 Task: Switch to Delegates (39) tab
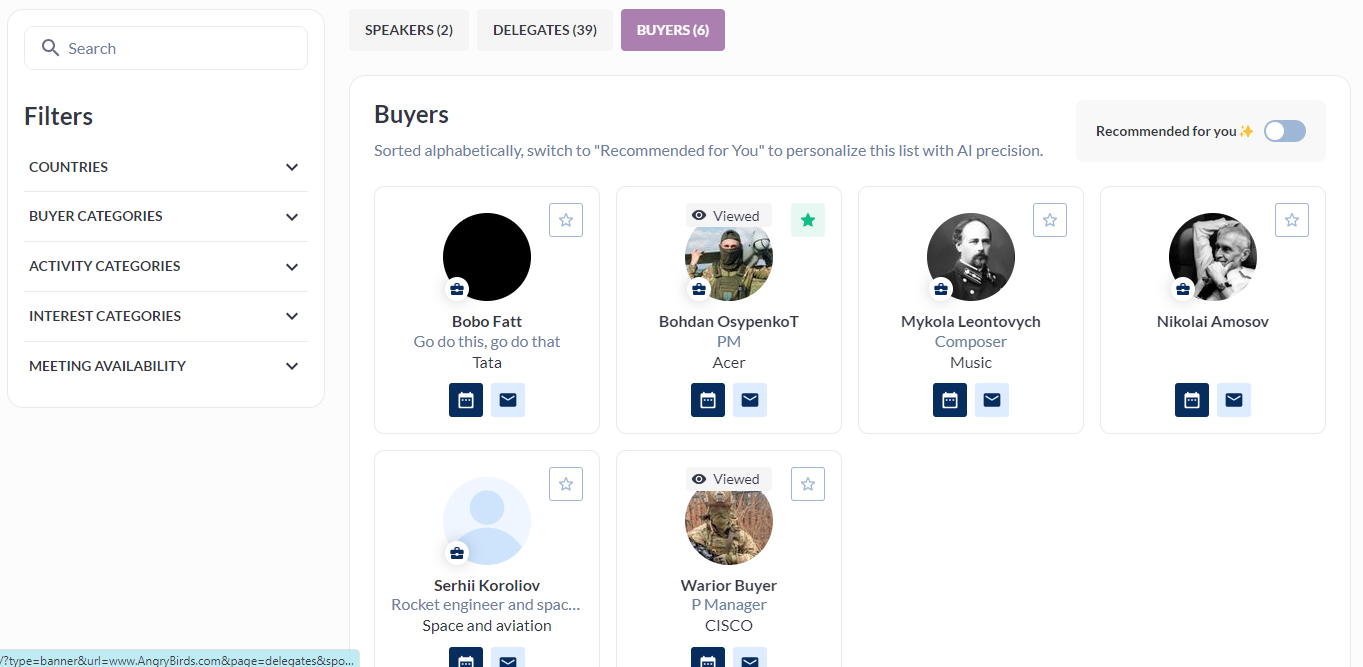click(545, 30)
